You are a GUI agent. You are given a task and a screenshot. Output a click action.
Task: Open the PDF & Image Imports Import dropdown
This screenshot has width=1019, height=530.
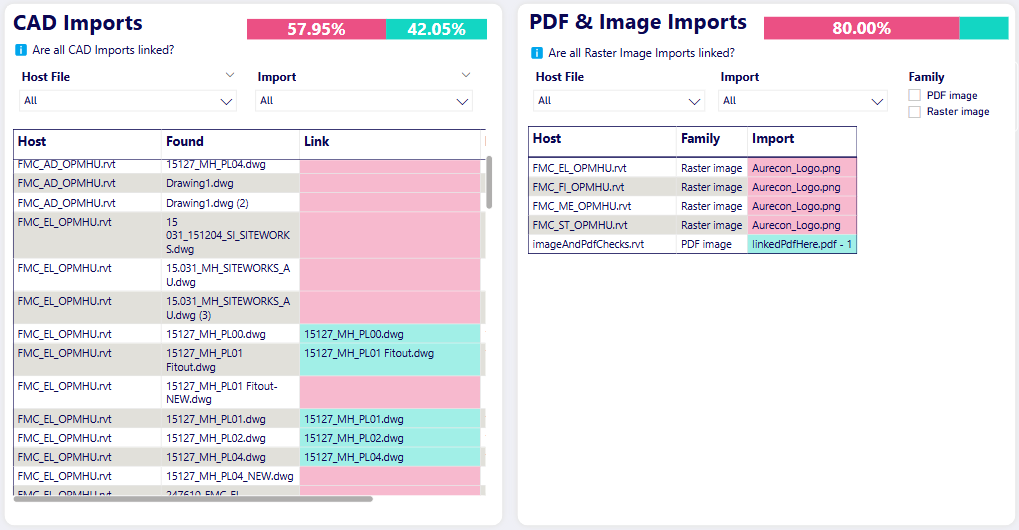(x=803, y=101)
